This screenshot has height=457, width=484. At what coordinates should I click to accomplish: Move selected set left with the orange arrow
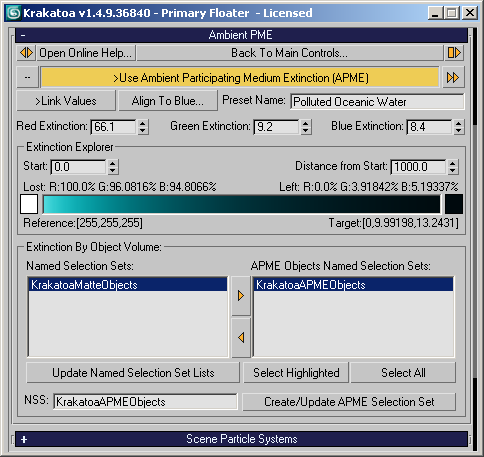[241, 337]
